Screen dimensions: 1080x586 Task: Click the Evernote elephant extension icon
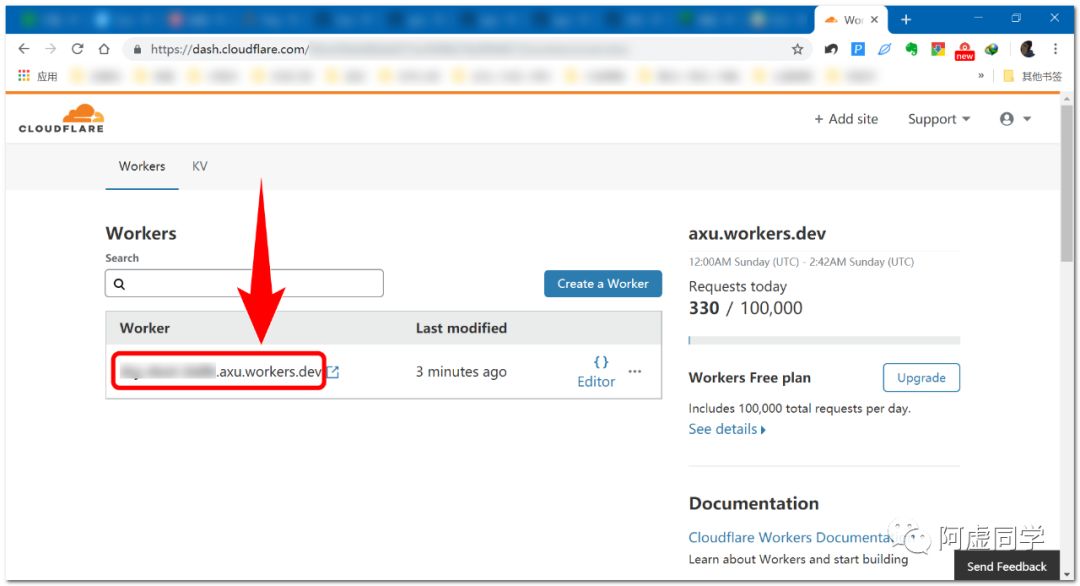click(911, 49)
